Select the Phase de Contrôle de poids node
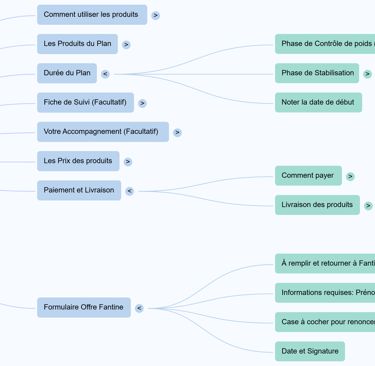 click(x=325, y=44)
